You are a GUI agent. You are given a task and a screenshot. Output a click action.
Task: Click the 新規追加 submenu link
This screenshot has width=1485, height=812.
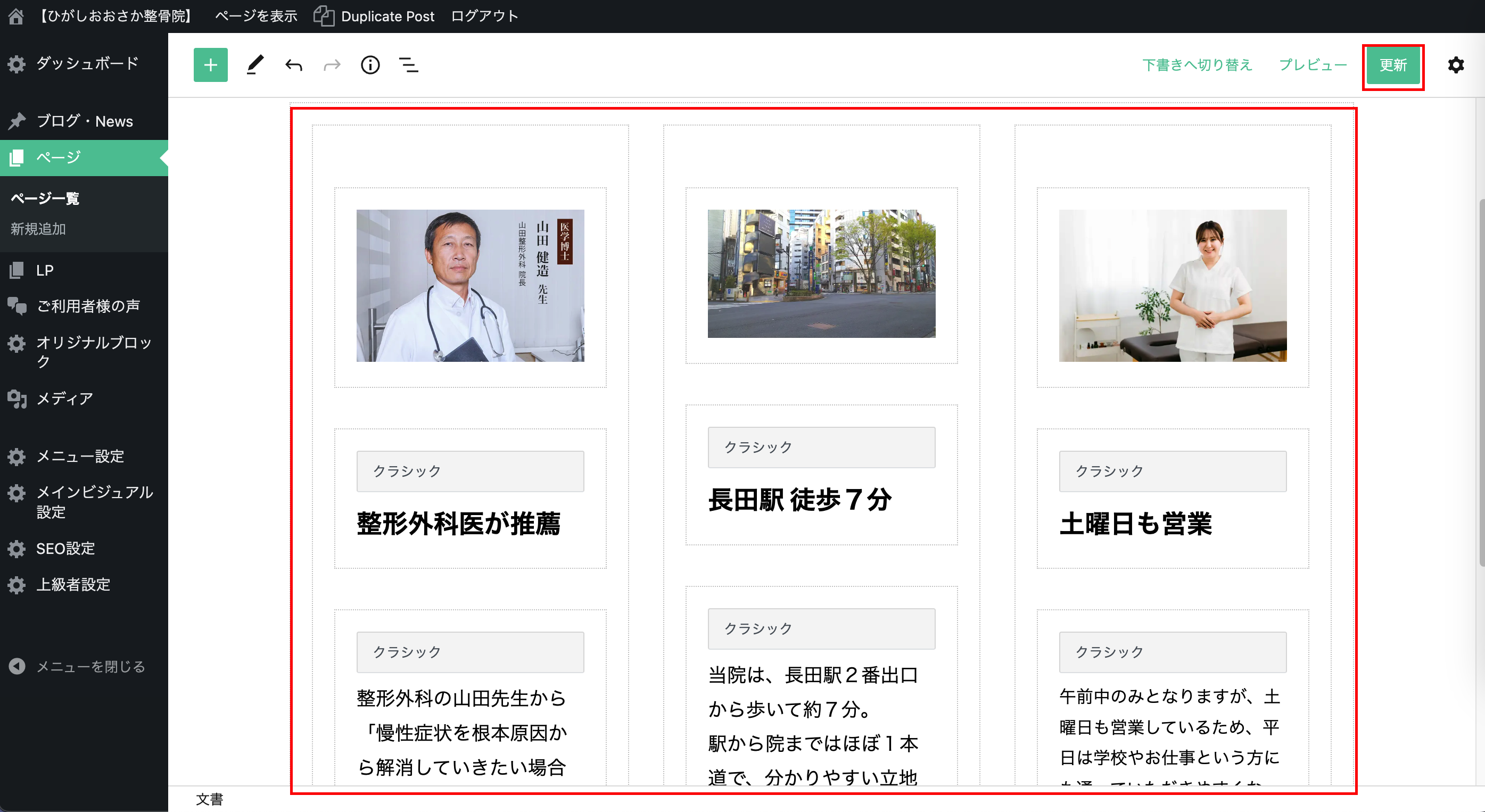click(x=38, y=229)
